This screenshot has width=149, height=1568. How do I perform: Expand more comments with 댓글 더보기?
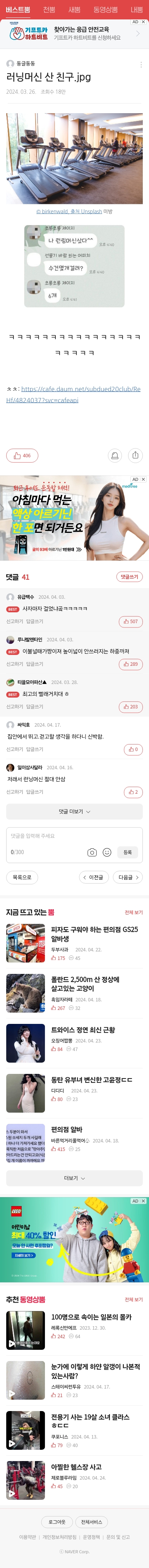tap(74, 812)
